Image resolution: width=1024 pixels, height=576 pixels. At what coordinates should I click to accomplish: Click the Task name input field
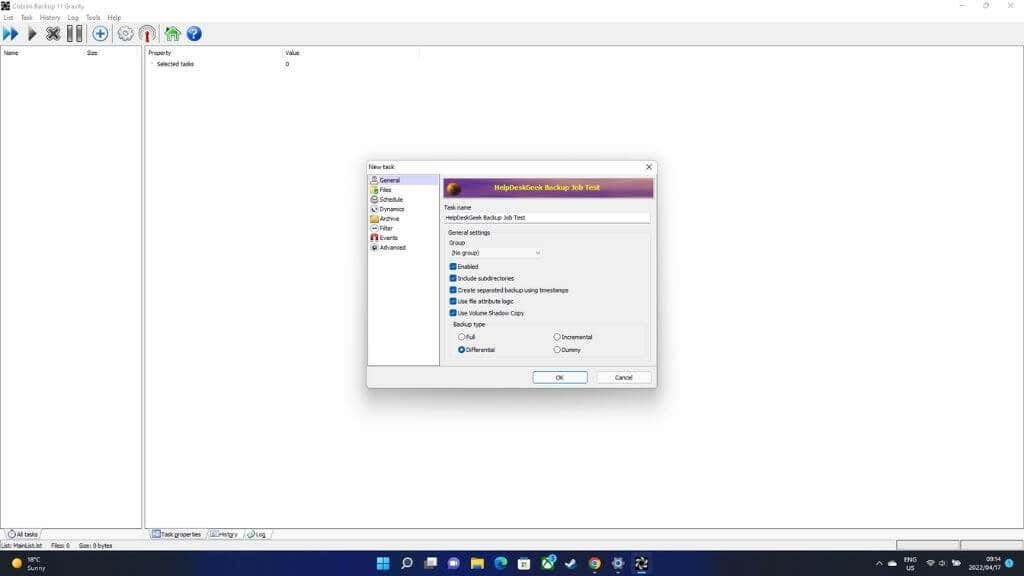coord(547,217)
